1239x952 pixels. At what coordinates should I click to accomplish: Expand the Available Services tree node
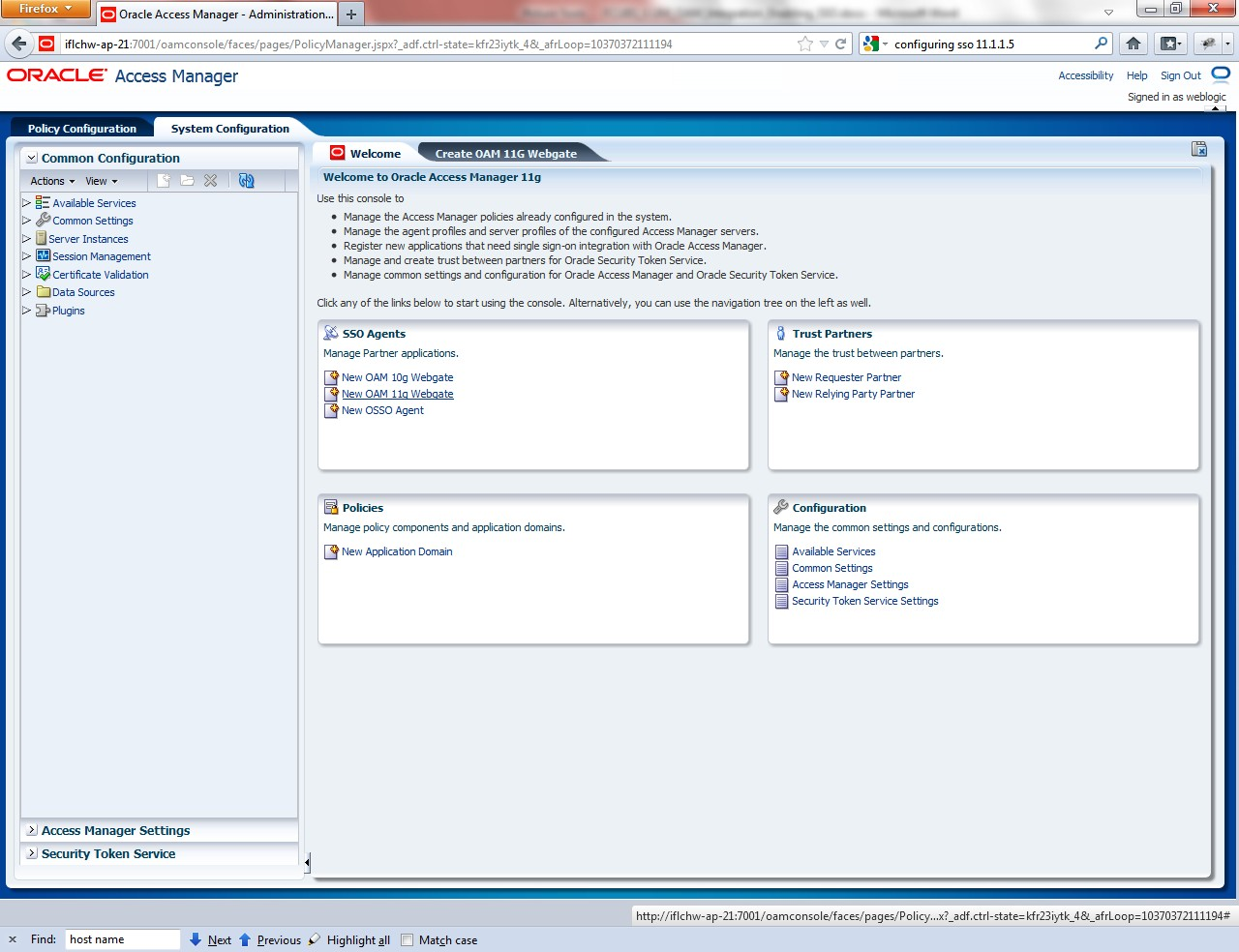tap(26, 202)
